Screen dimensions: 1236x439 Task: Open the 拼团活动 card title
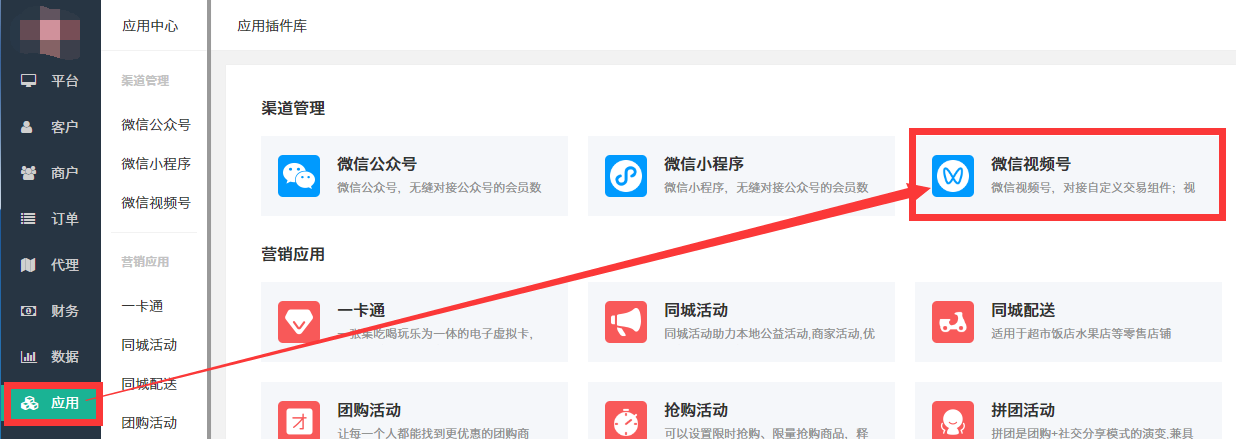(1023, 410)
